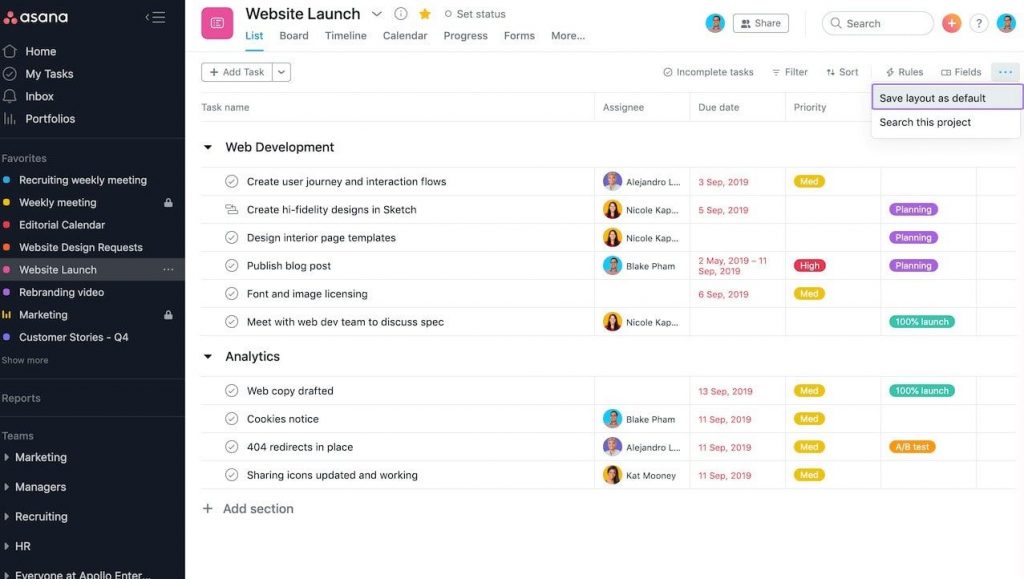Open the Add Task dropdown arrow
Screen dimensions: 1024x579
(281, 72)
